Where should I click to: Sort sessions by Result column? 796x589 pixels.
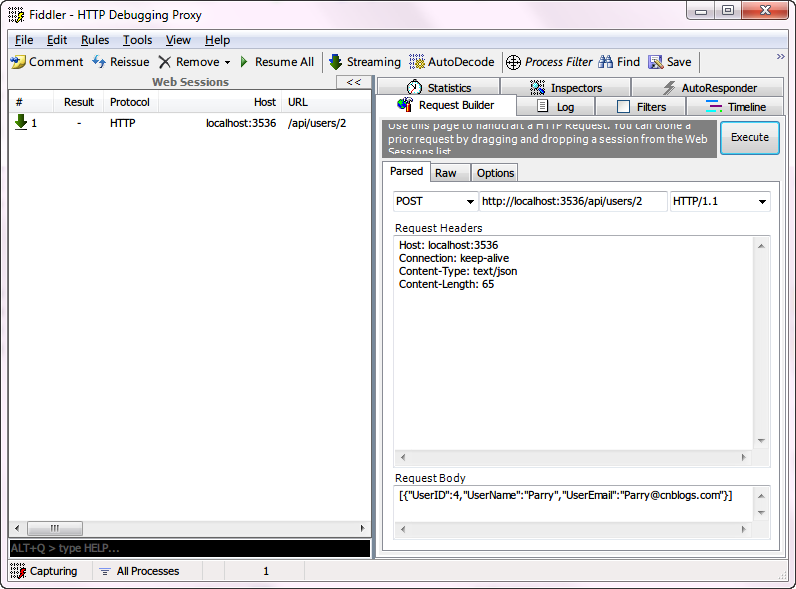[x=79, y=102]
